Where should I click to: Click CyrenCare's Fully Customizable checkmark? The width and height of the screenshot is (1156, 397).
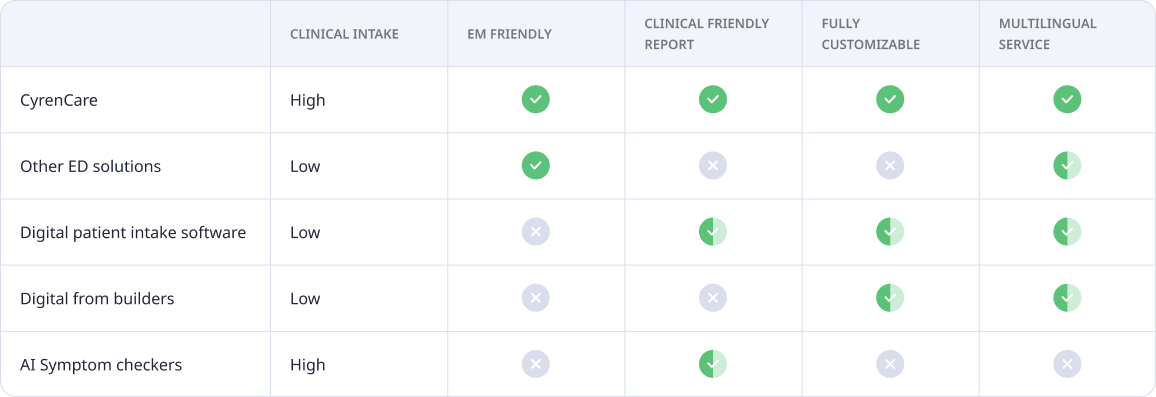pos(890,100)
